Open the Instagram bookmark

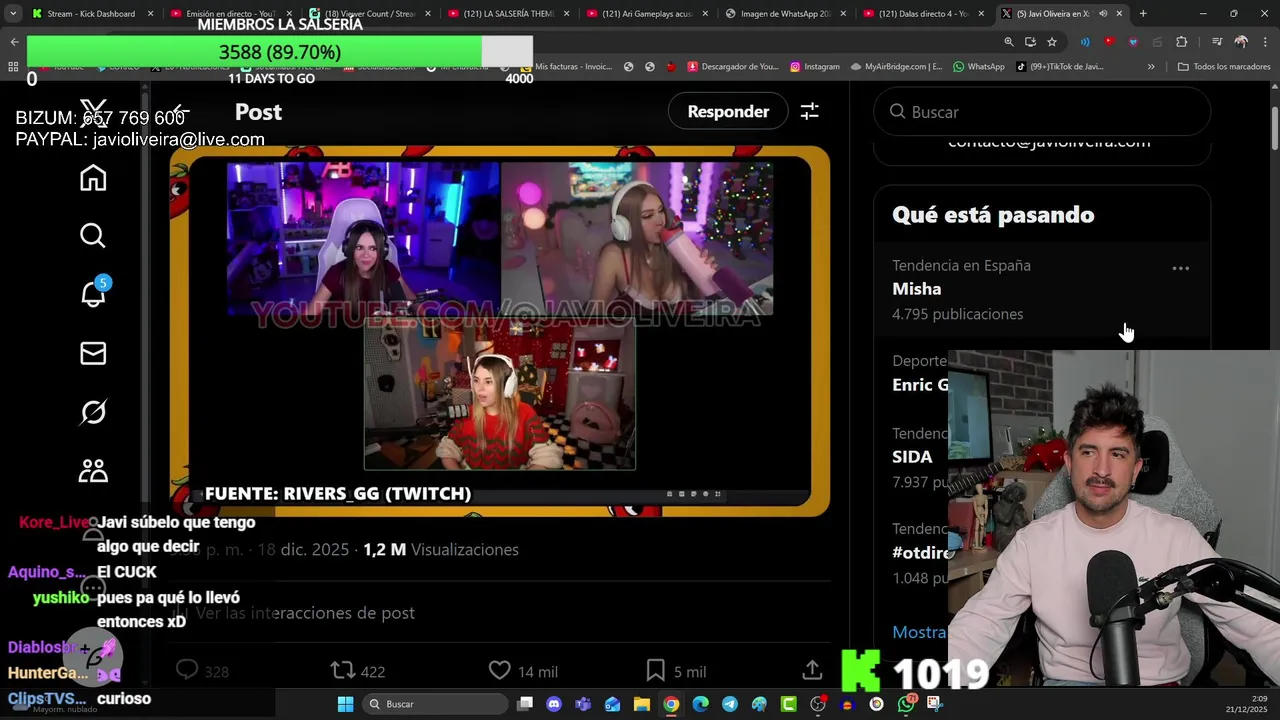tap(815, 67)
